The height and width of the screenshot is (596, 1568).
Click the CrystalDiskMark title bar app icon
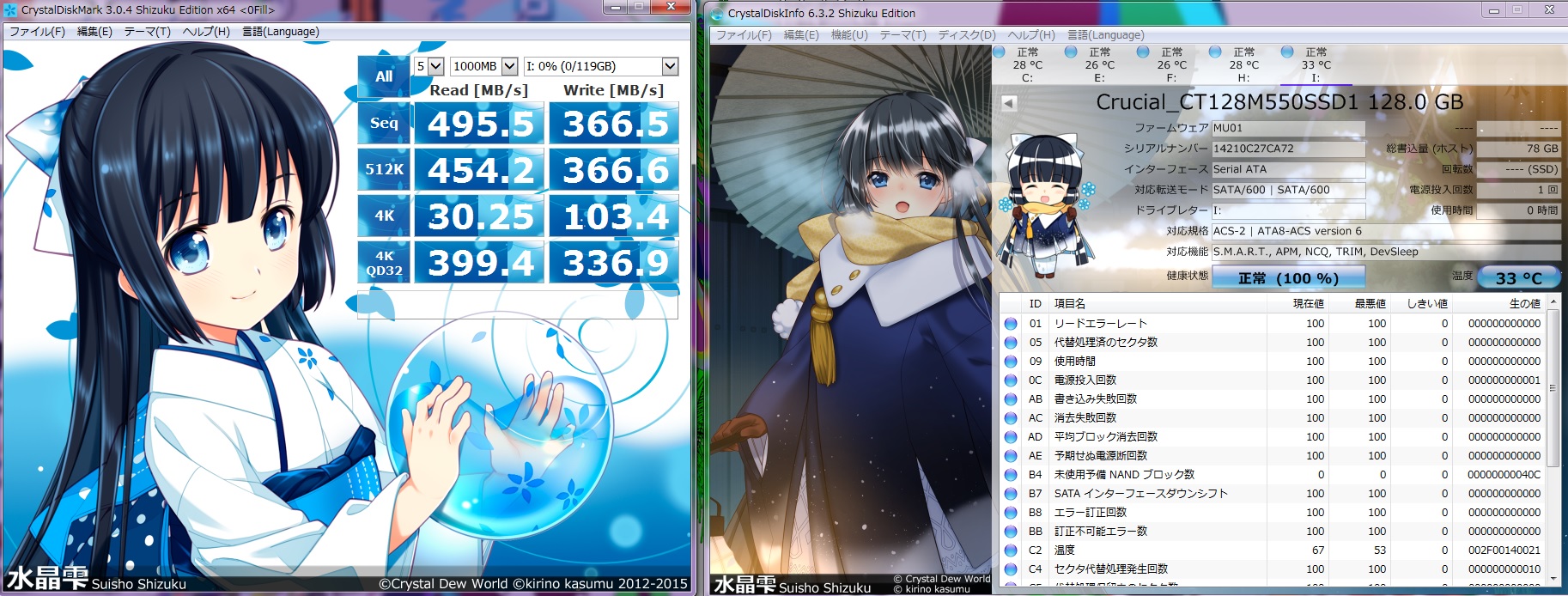click(x=11, y=10)
